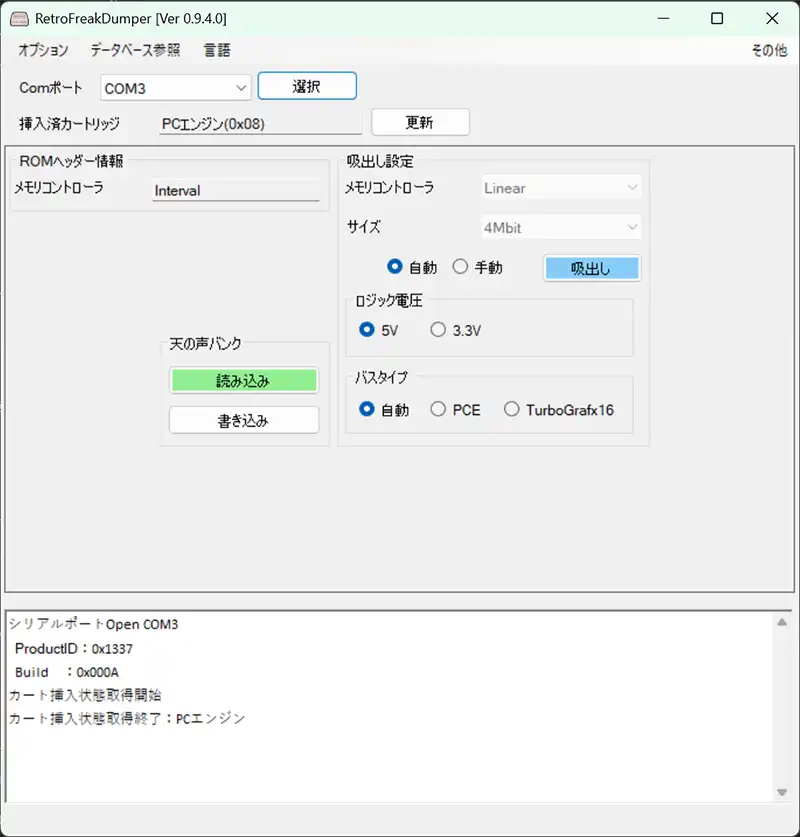Image resolution: width=800 pixels, height=837 pixels.
Task: Select the 手動 manual radio button
Action: coord(461,267)
